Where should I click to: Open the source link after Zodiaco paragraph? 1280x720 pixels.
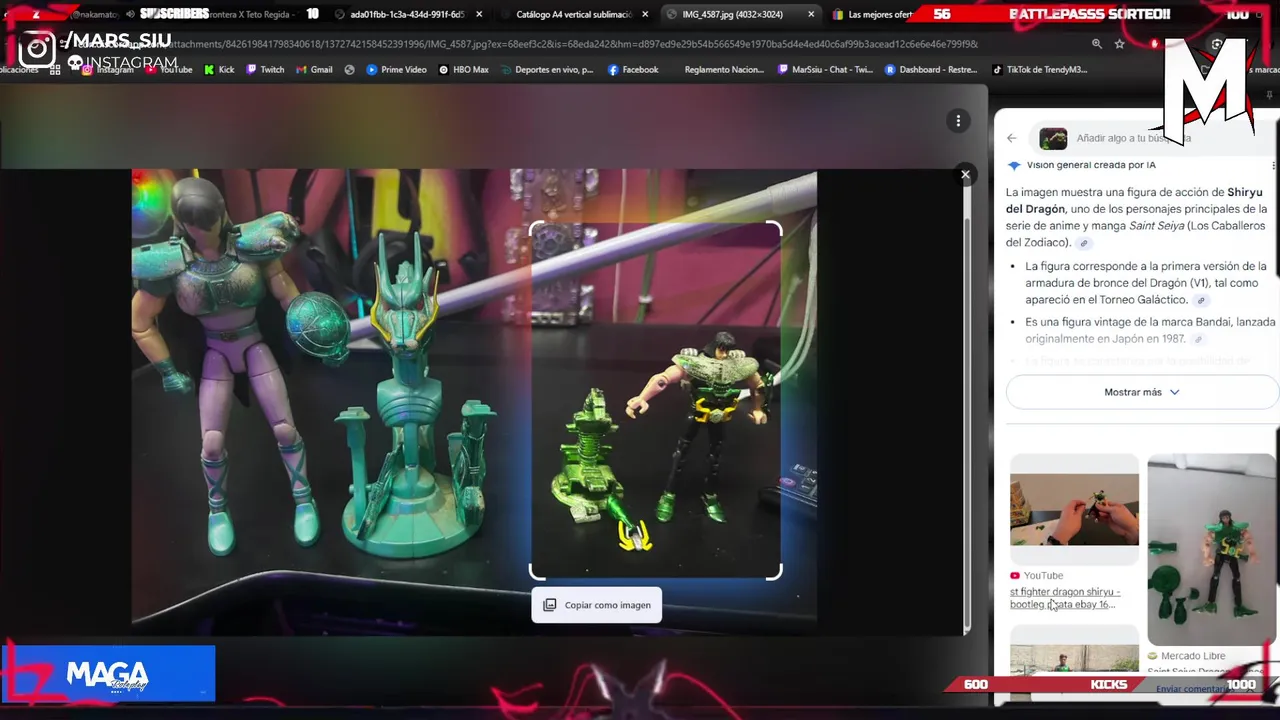pos(1083,243)
